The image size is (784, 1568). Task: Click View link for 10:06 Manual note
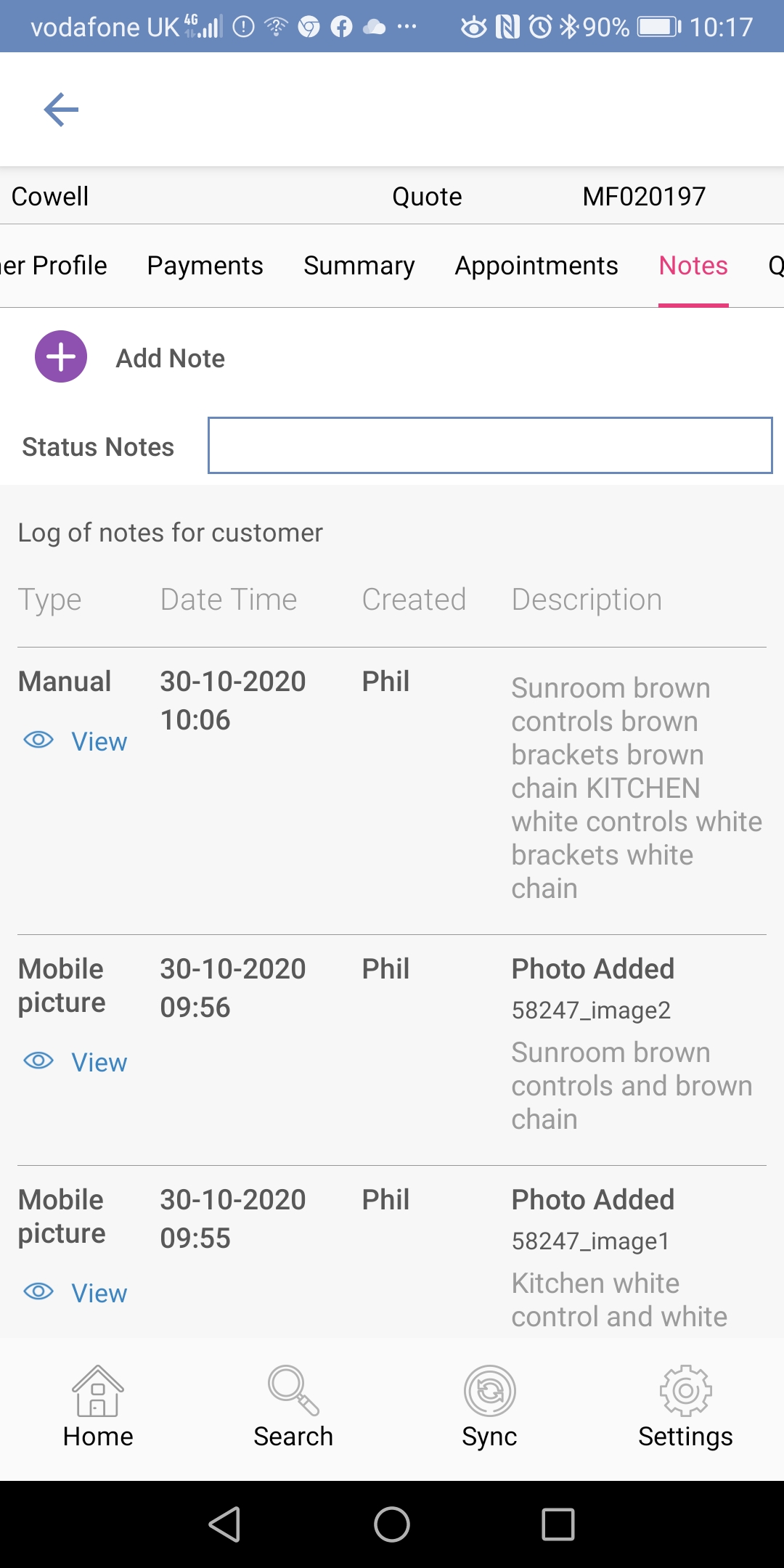click(x=99, y=742)
